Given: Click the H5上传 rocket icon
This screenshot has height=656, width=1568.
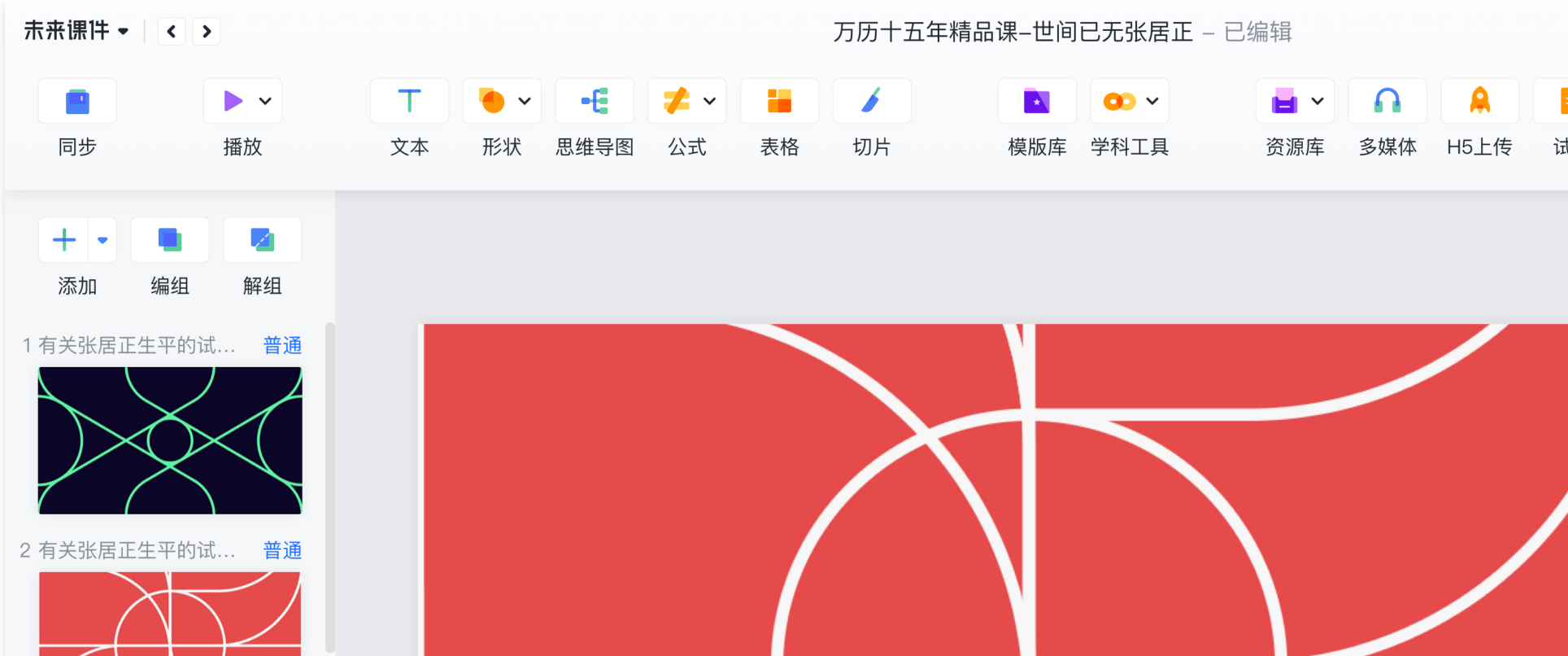Looking at the screenshot, I should click(1480, 101).
